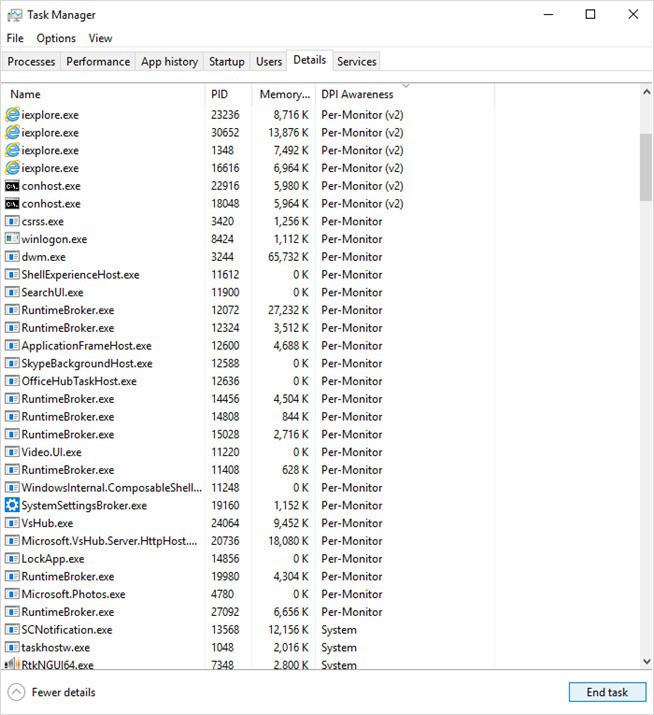This screenshot has height=715, width=654.
Task: Click the ApplicationFrameHost.exe icon
Action: coord(12,346)
